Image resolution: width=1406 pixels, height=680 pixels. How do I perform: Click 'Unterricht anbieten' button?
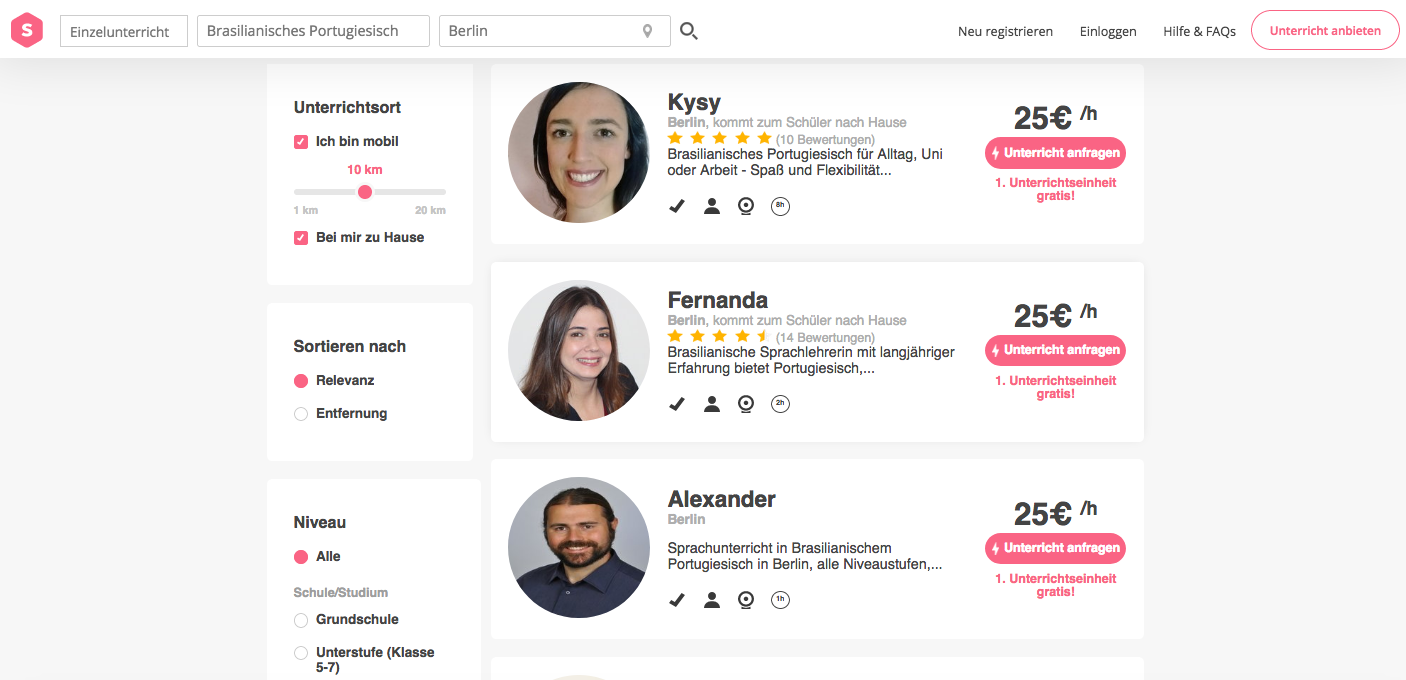(1325, 30)
